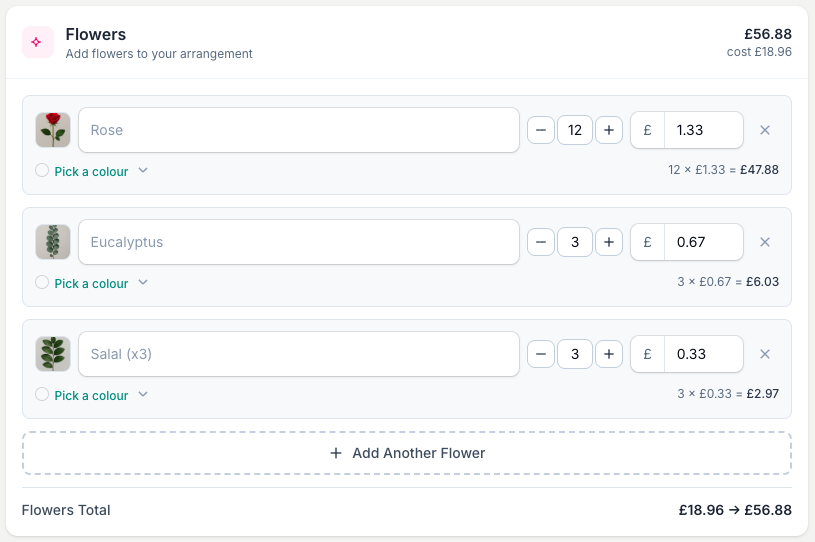Remove the Eucalyptus row with X
815x542 pixels.
765,242
